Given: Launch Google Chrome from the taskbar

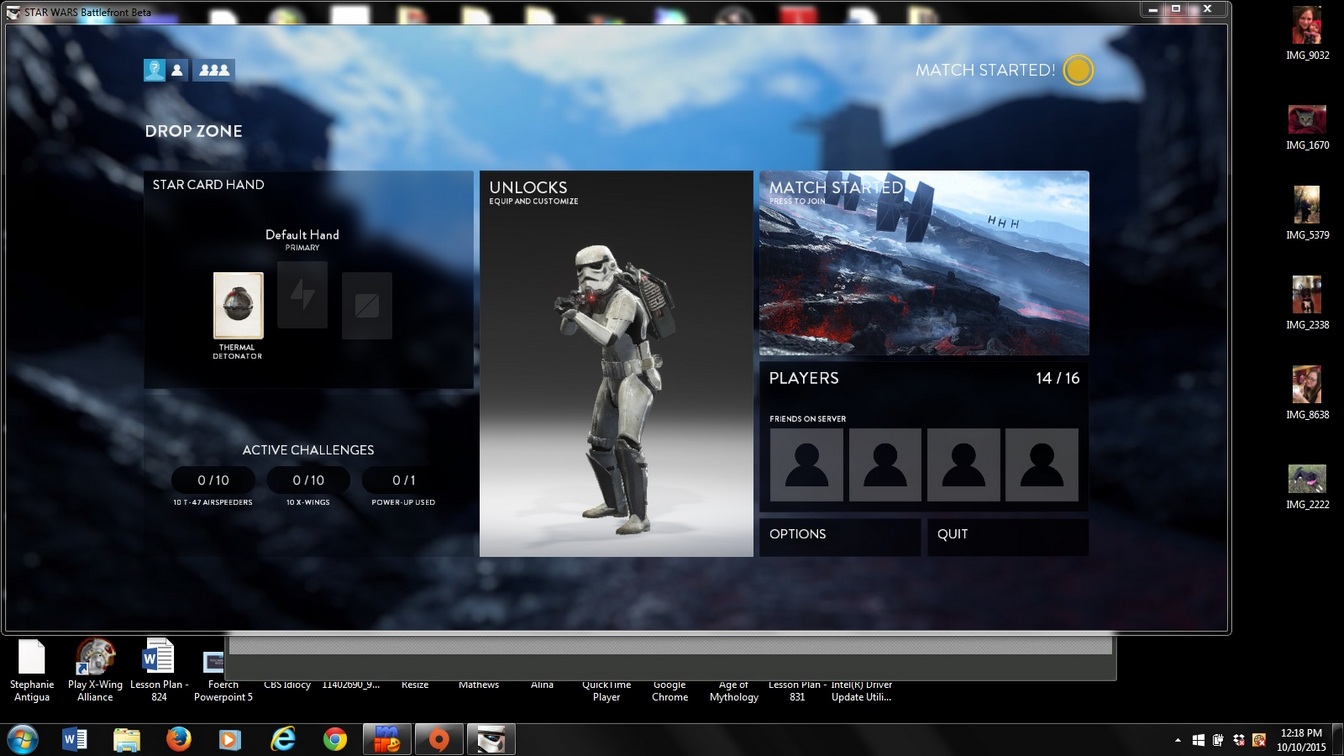Looking at the screenshot, I should pos(335,740).
